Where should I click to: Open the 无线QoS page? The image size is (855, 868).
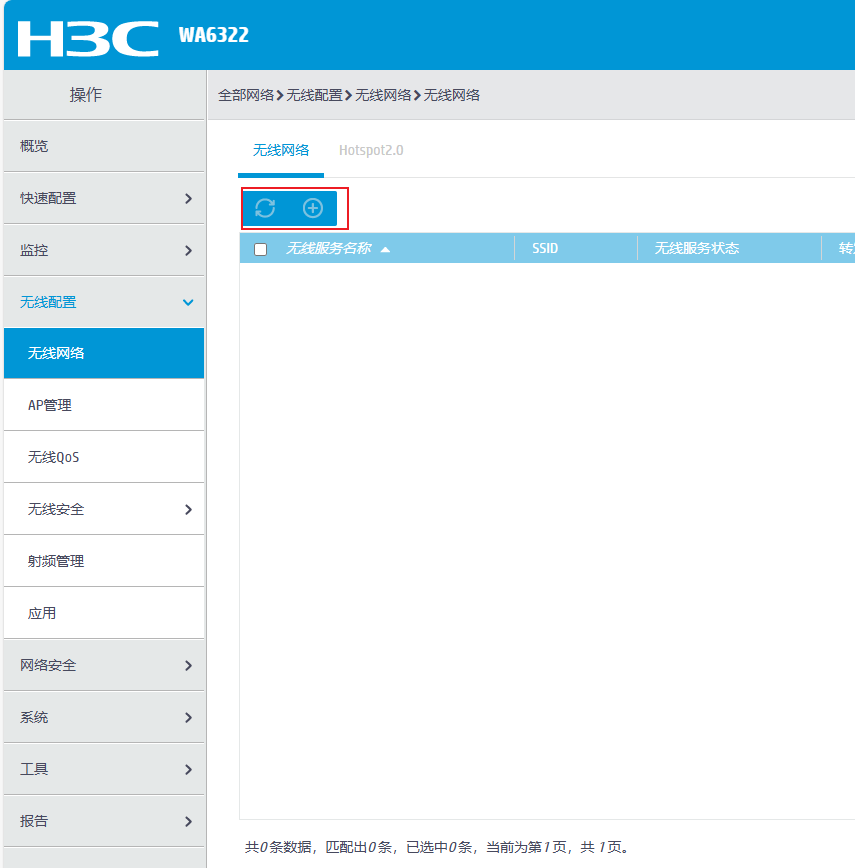click(x=104, y=456)
